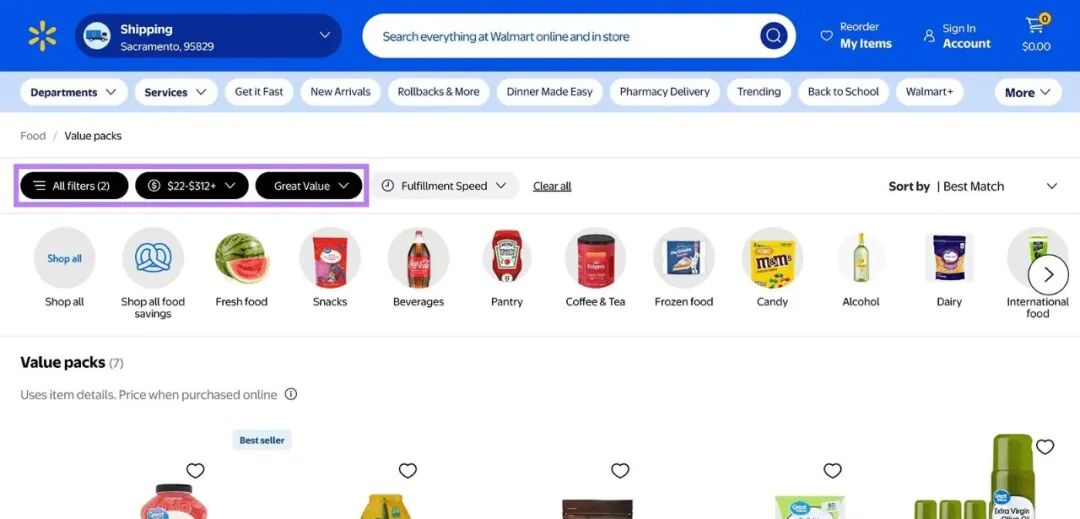Open the Sort by Best Match dropdown
Screen dimensions: 1080x519
973,186
